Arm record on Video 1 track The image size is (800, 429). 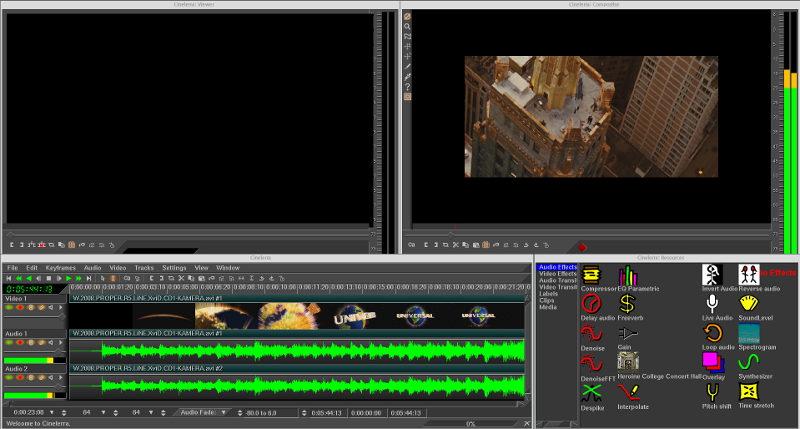click(x=20, y=308)
